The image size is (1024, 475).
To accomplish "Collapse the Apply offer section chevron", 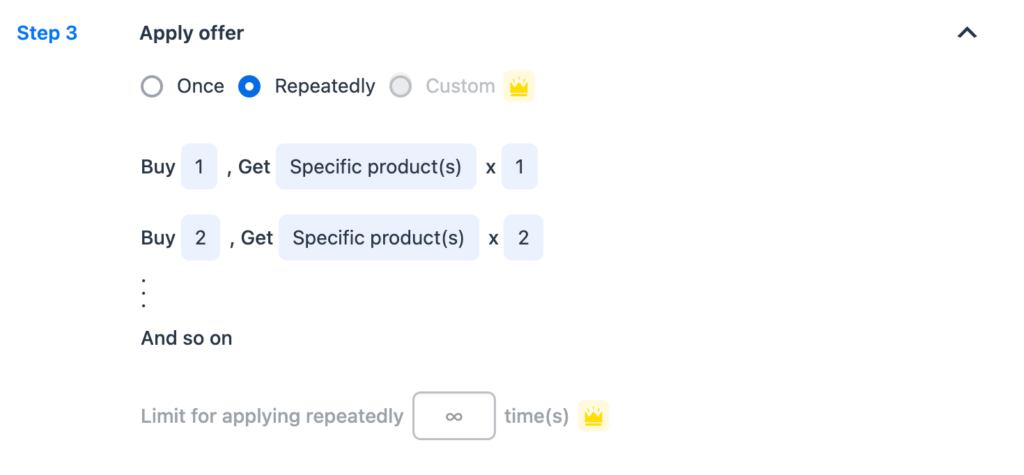I will 967,33.
